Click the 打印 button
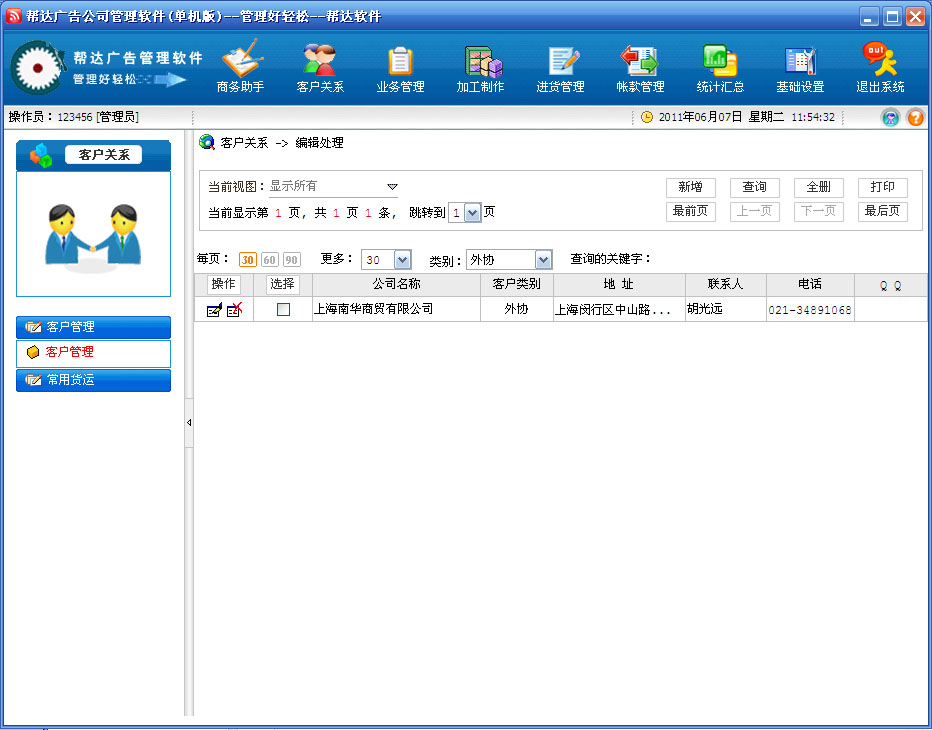The image size is (932, 730). [x=883, y=187]
